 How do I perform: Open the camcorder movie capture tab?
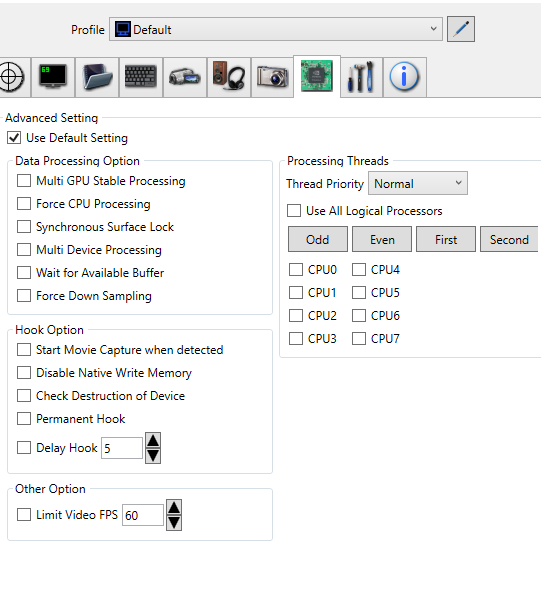[x=185, y=77]
